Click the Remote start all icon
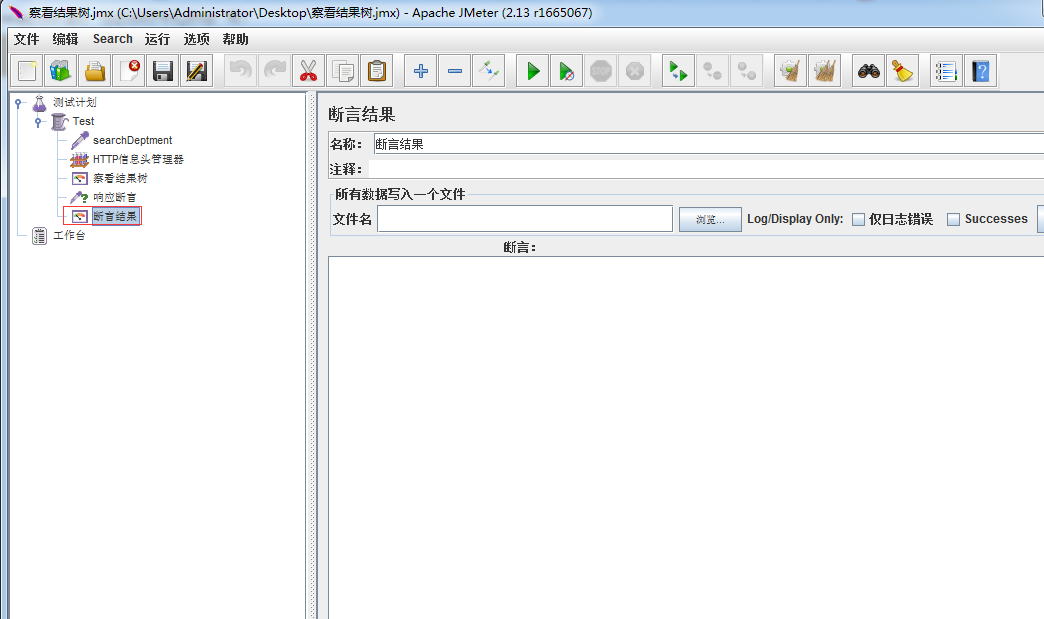Image resolution: width=1044 pixels, height=619 pixels. point(678,71)
